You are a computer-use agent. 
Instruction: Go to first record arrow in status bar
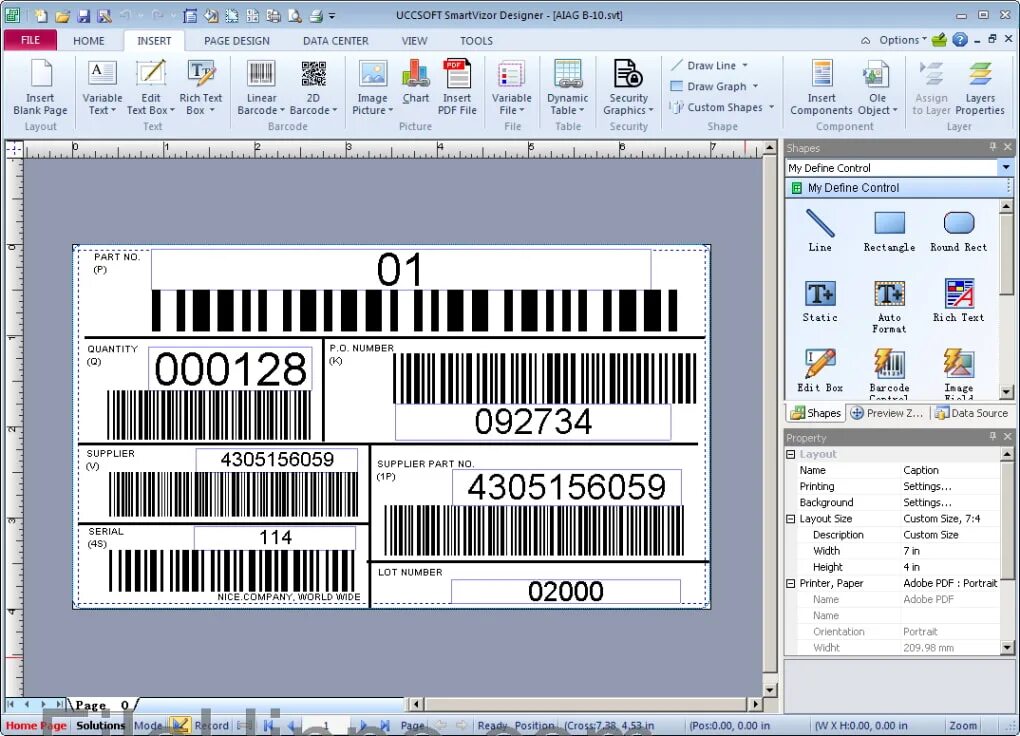click(268, 725)
